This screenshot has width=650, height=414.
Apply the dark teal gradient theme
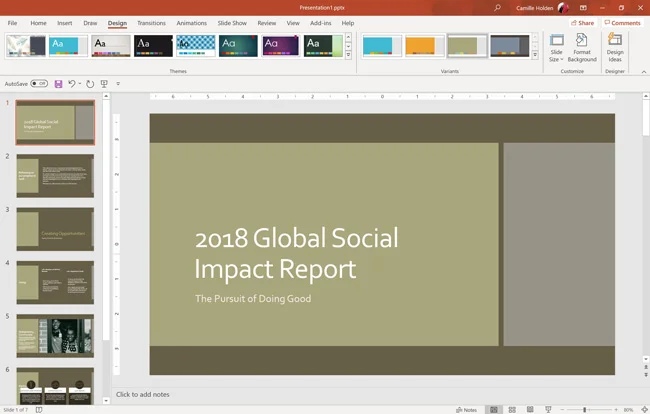coord(238,46)
